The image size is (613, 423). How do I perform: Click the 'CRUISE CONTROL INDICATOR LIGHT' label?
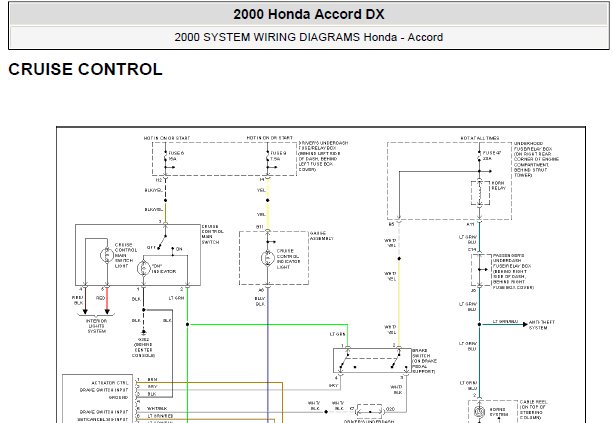[x=289, y=259]
